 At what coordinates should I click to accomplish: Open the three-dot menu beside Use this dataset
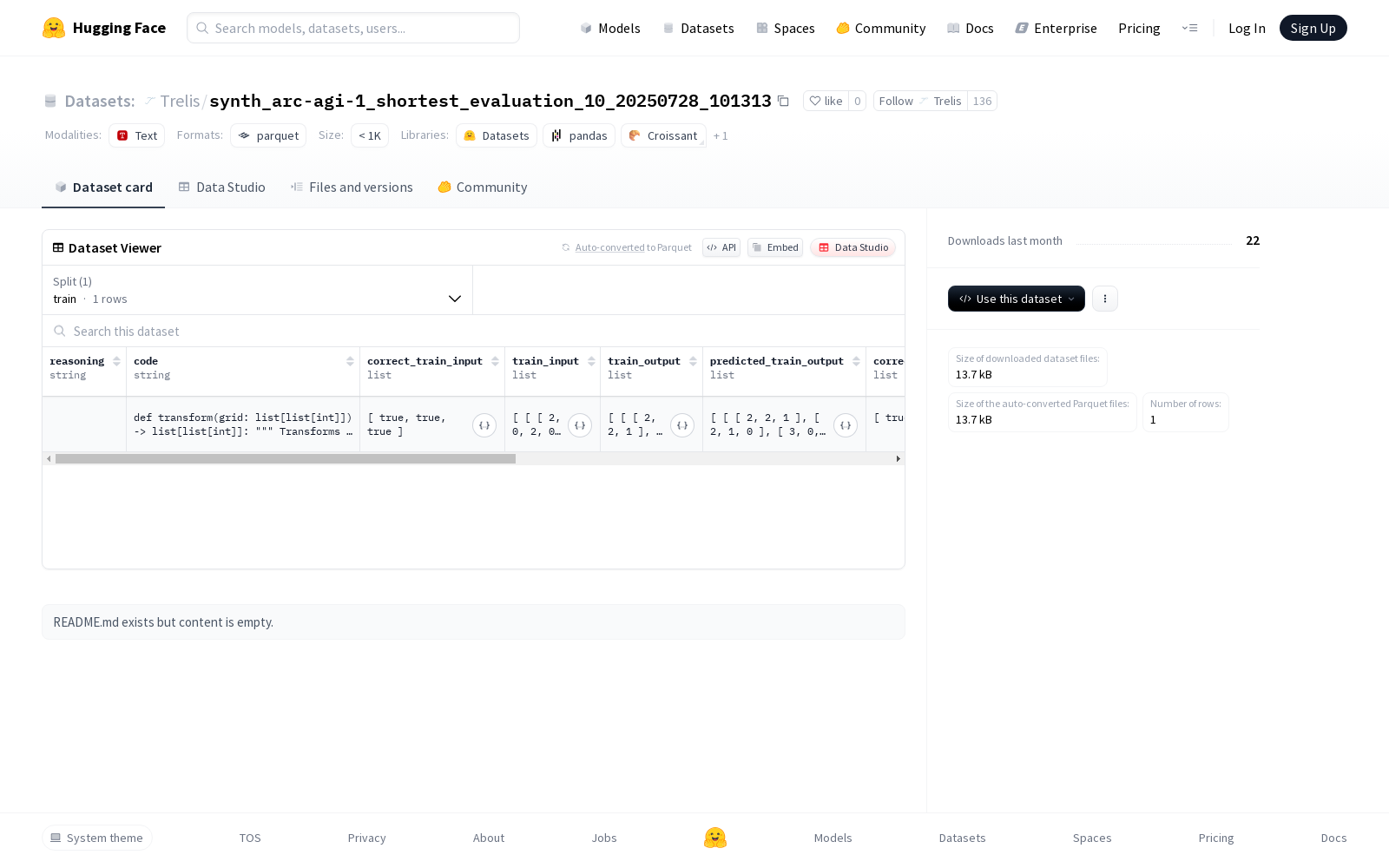pyautogui.click(x=1105, y=299)
